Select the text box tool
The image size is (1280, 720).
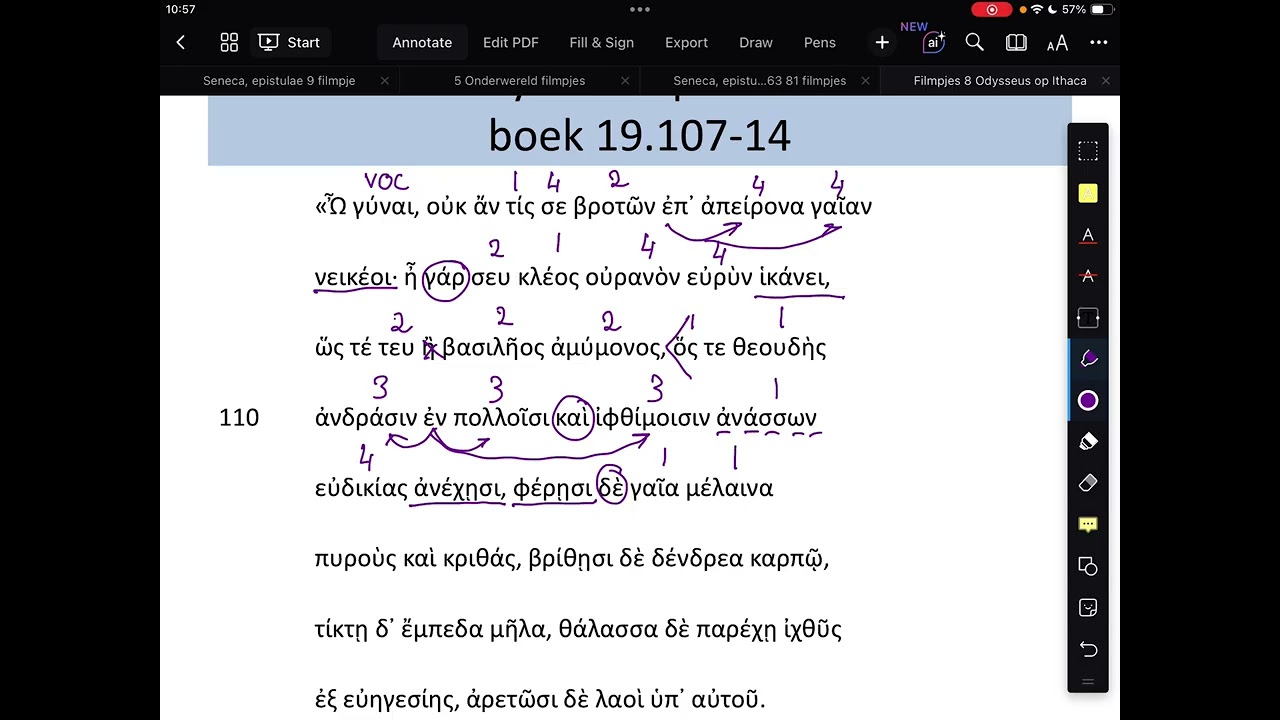click(1088, 318)
